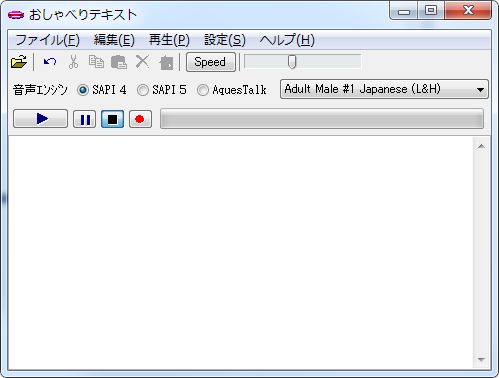Click the scrollbar down arrow
This screenshot has width=499, height=378.
481,359
